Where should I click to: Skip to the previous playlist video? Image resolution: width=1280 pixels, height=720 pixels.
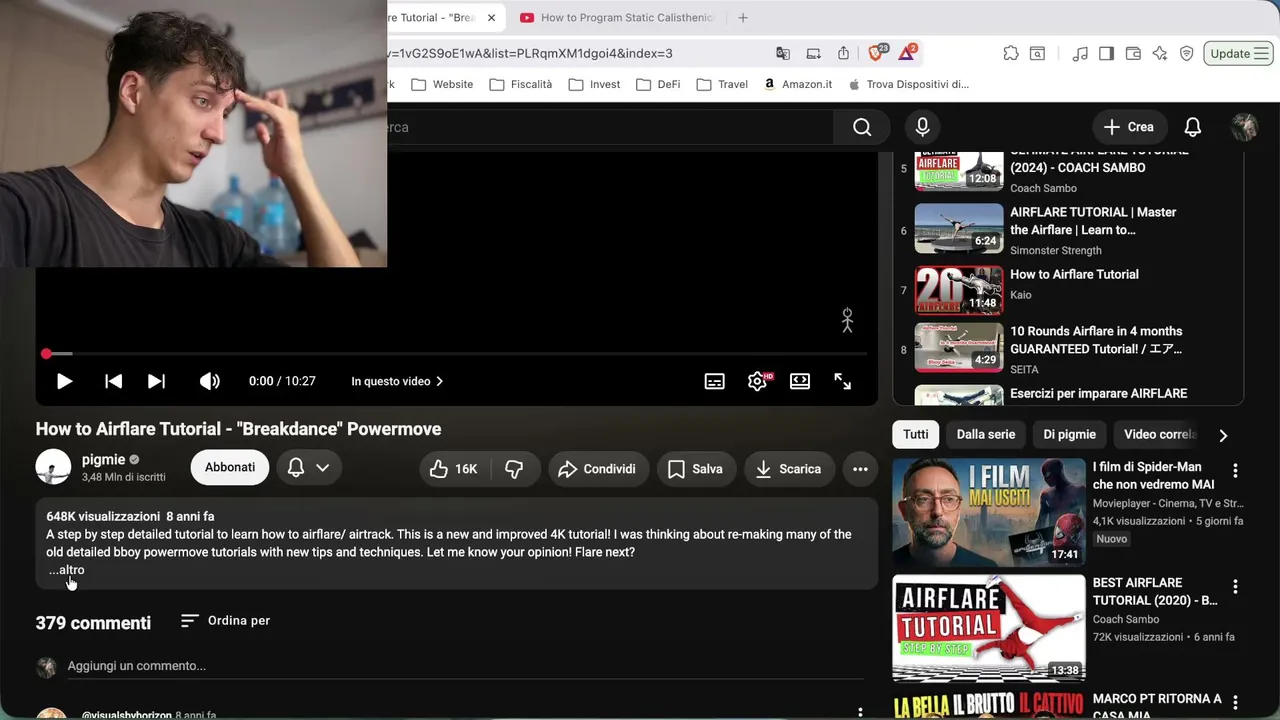[x=114, y=381]
